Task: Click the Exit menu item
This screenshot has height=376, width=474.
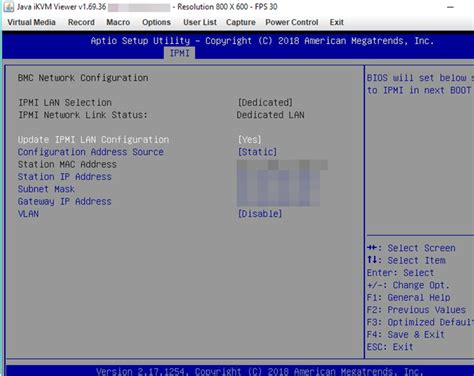Action: [337, 22]
